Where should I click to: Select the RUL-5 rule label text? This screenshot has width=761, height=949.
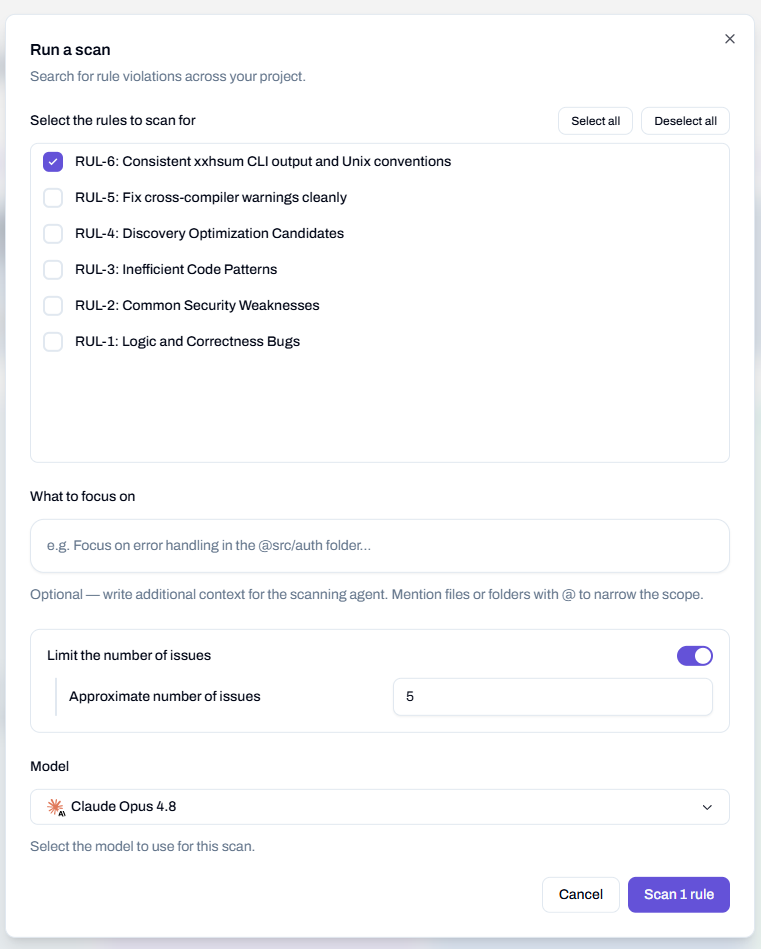tap(211, 197)
